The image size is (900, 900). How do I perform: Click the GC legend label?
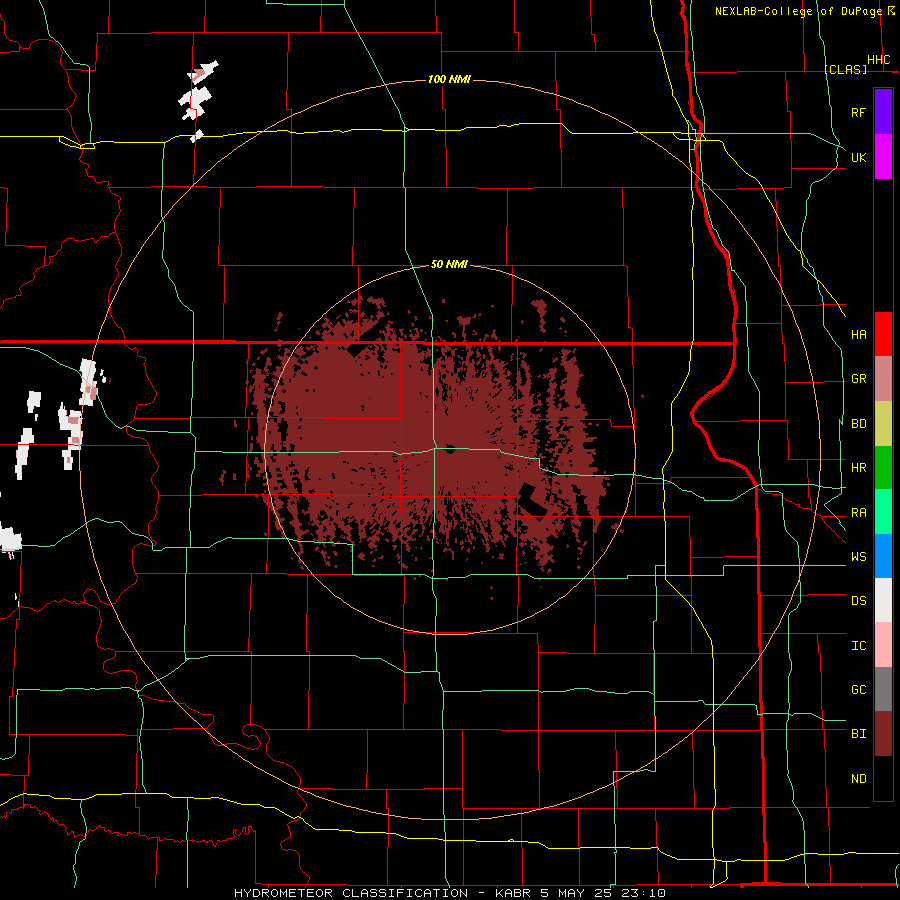pos(859,690)
